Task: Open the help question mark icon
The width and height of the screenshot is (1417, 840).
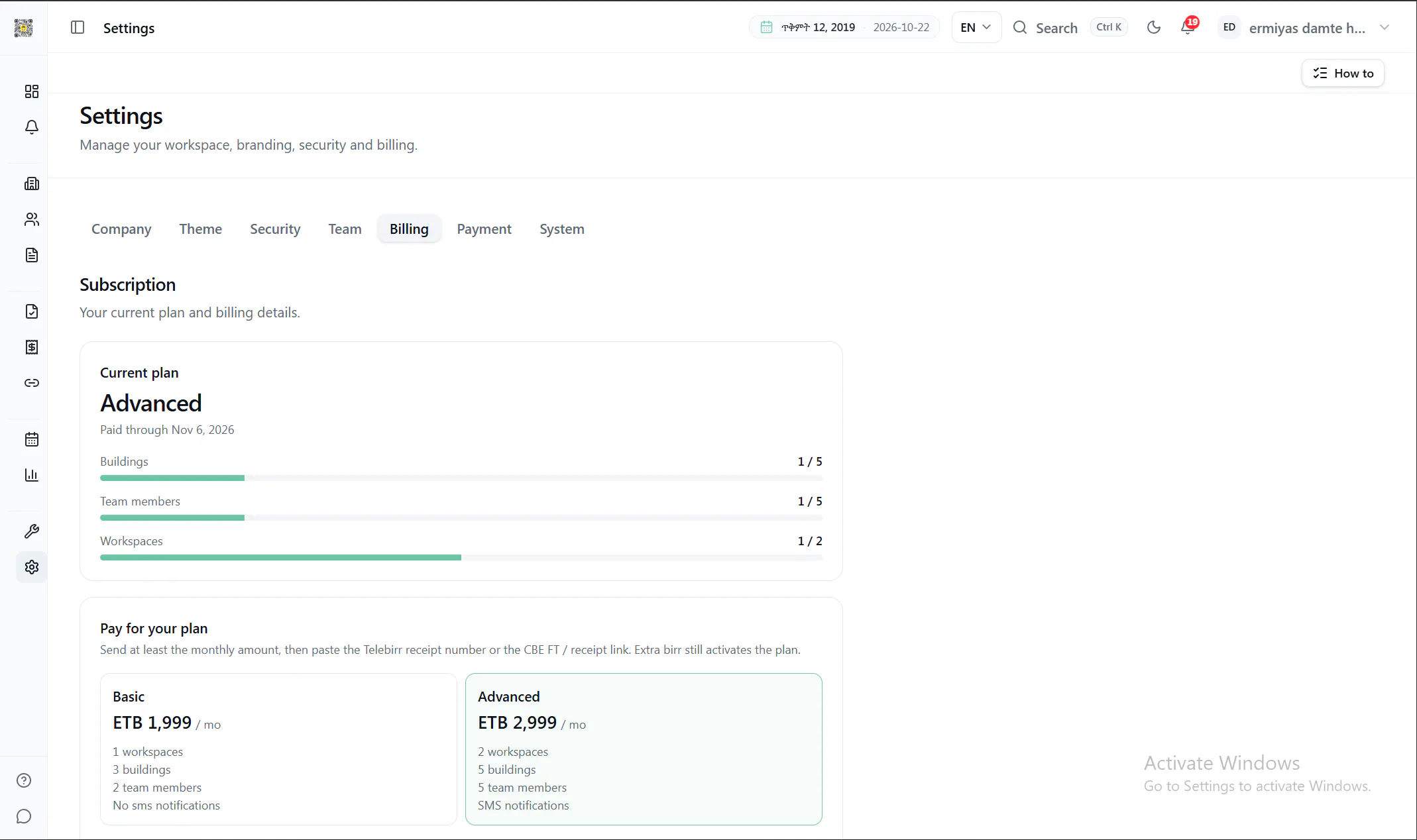Action: (24, 780)
